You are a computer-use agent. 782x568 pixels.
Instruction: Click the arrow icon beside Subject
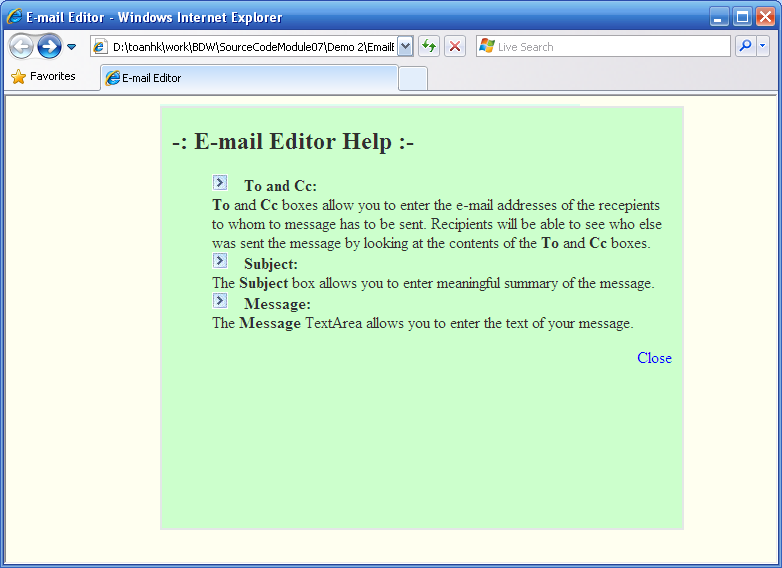pos(220,260)
